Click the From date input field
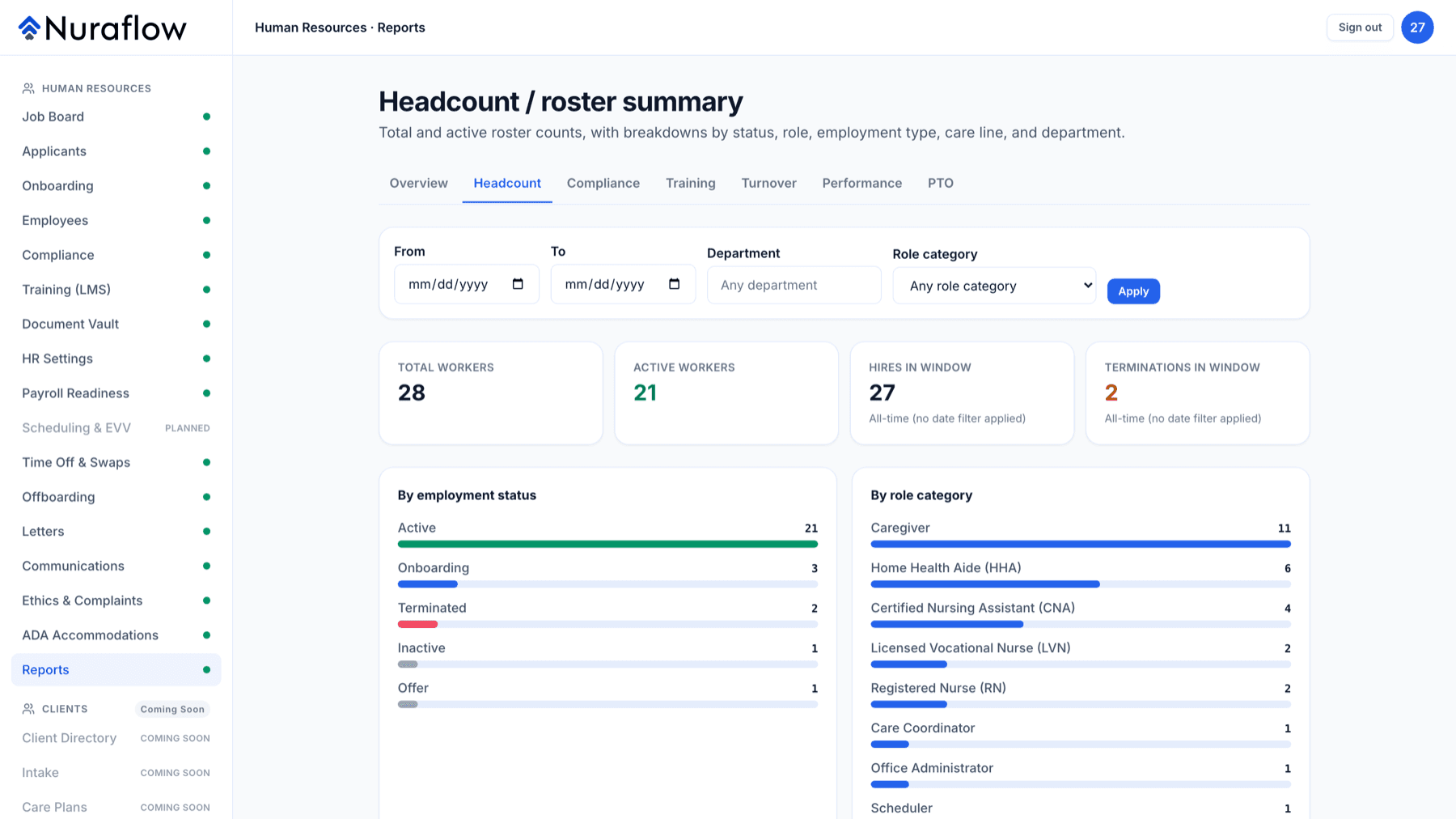This screenshot has width=1456, height=819. (x=467, y=284)
